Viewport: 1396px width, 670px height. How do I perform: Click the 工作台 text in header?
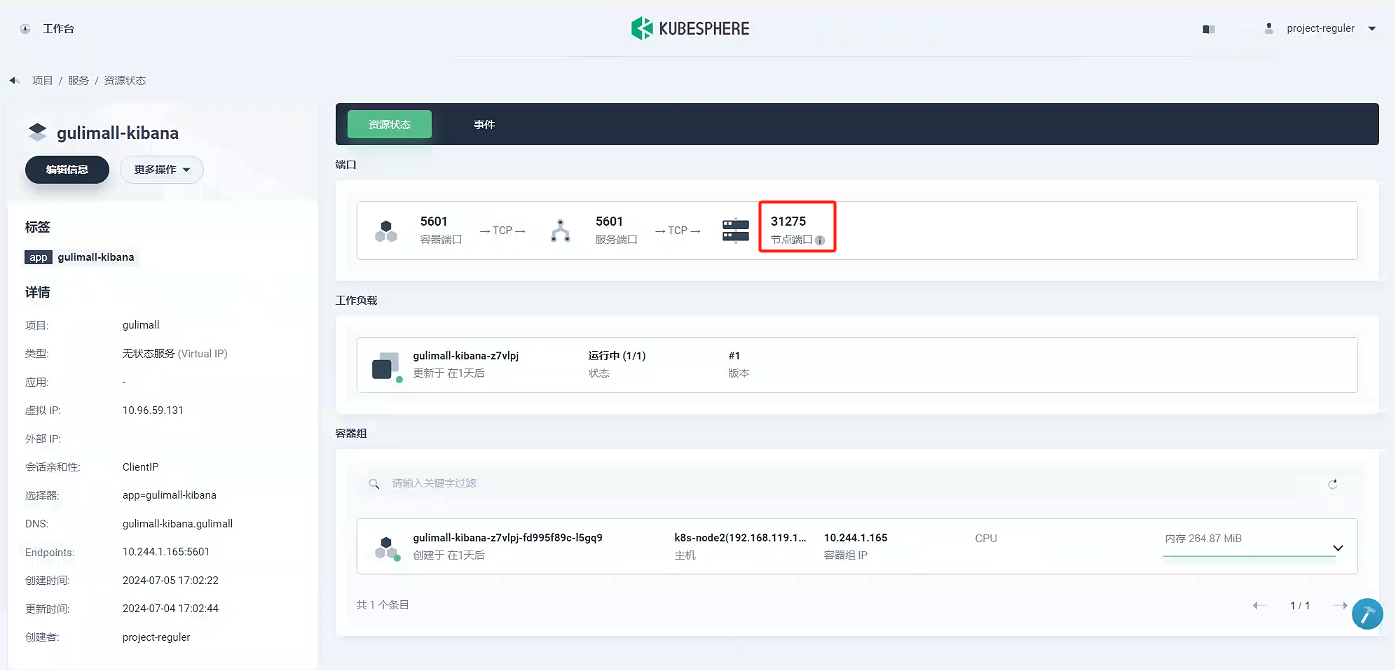(58, 29)
